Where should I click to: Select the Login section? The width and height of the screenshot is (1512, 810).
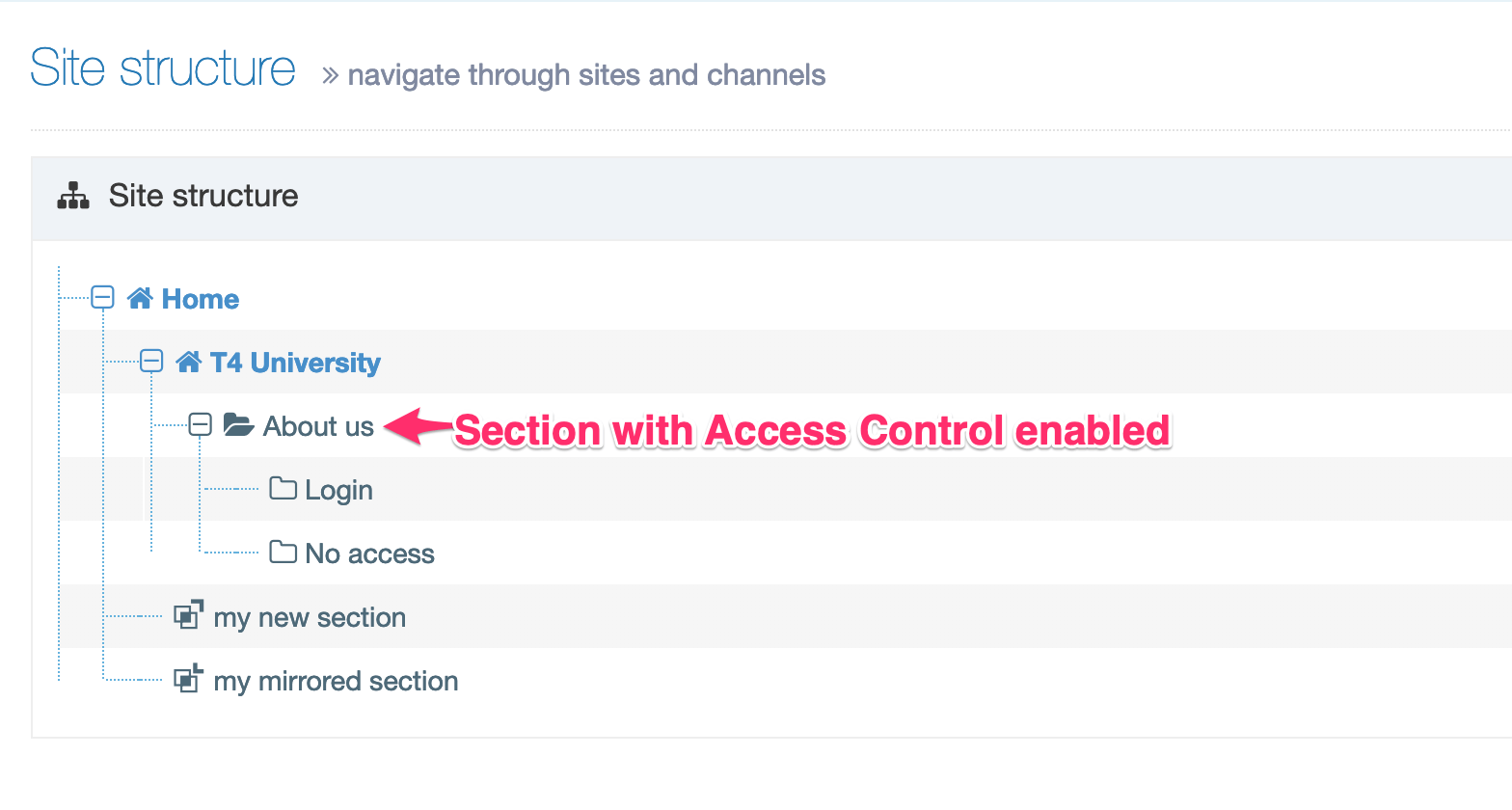(x=338, y=490)
